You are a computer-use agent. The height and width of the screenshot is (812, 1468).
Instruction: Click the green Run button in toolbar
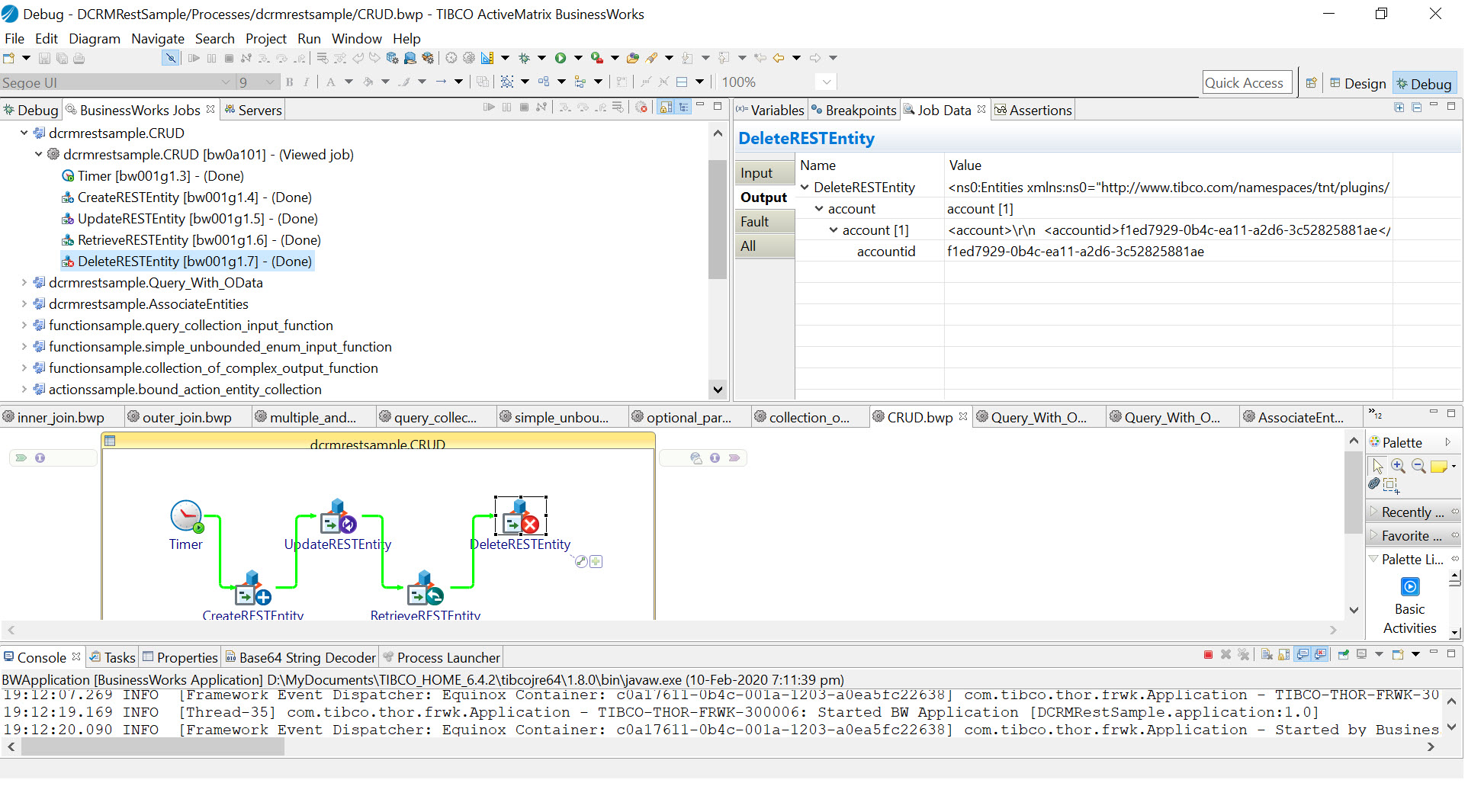point(561,58)
